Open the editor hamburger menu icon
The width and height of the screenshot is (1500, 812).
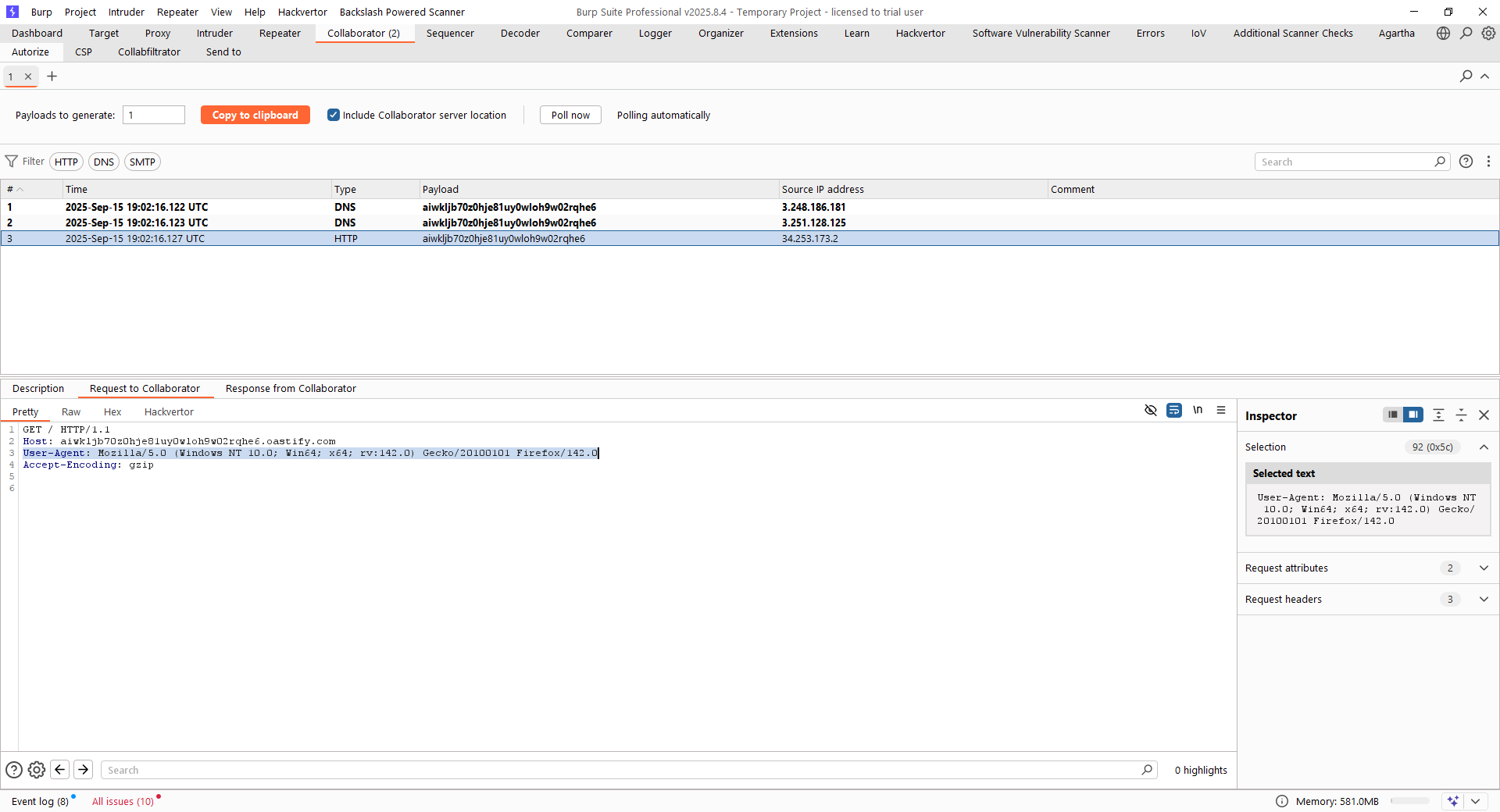click(x=1221, y=410)
